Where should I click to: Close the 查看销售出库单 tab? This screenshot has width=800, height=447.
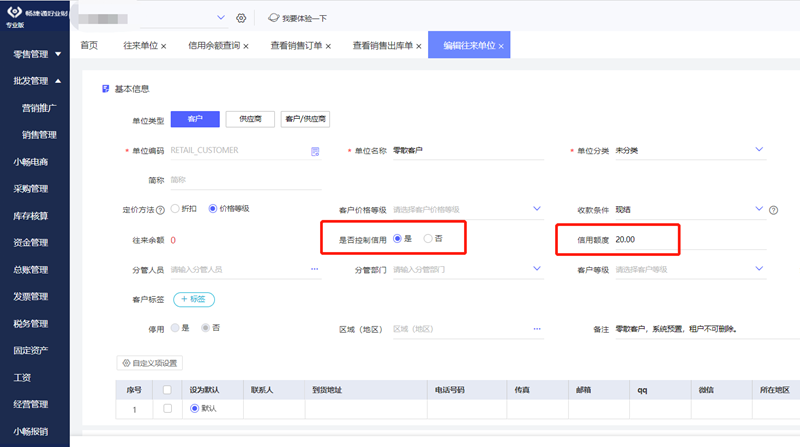tap(418, 46)
